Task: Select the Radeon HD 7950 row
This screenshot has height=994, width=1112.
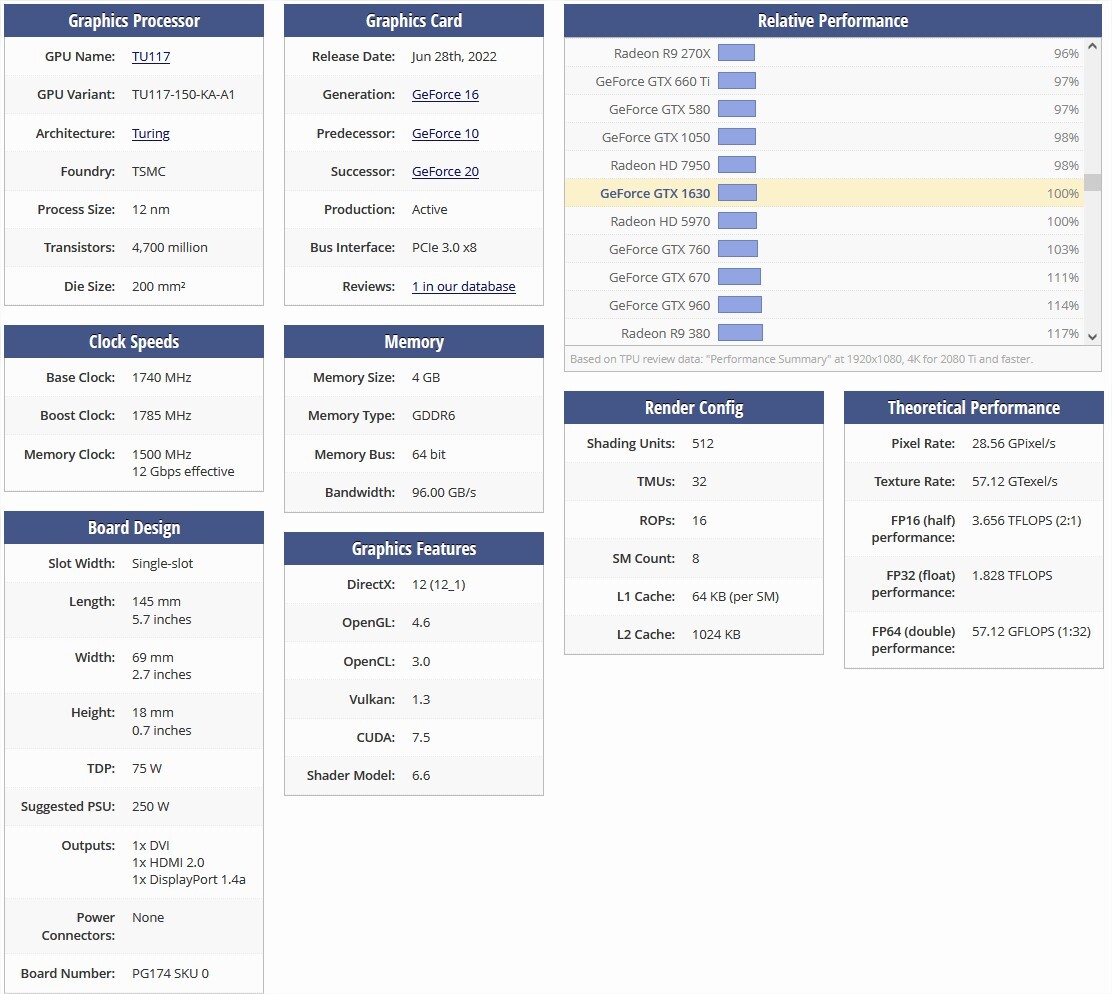Action: [x=824, y=165]
